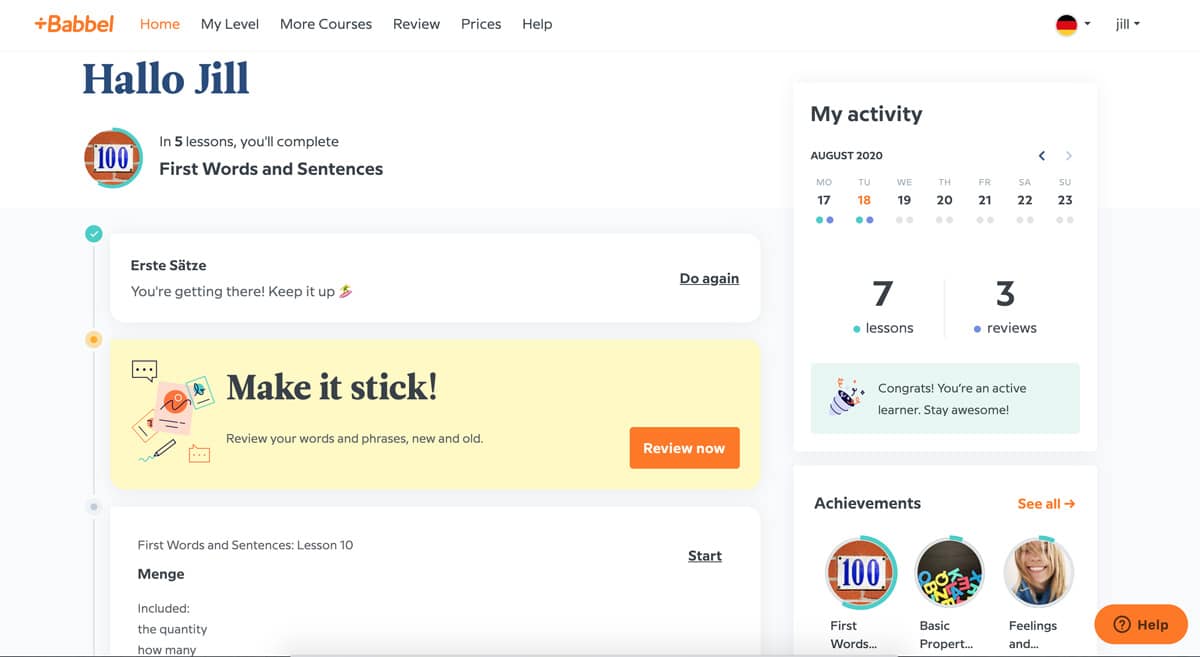This screenshot has height=657, width=1200.
Task: Click the My activity heading
Action: [866, 114]
